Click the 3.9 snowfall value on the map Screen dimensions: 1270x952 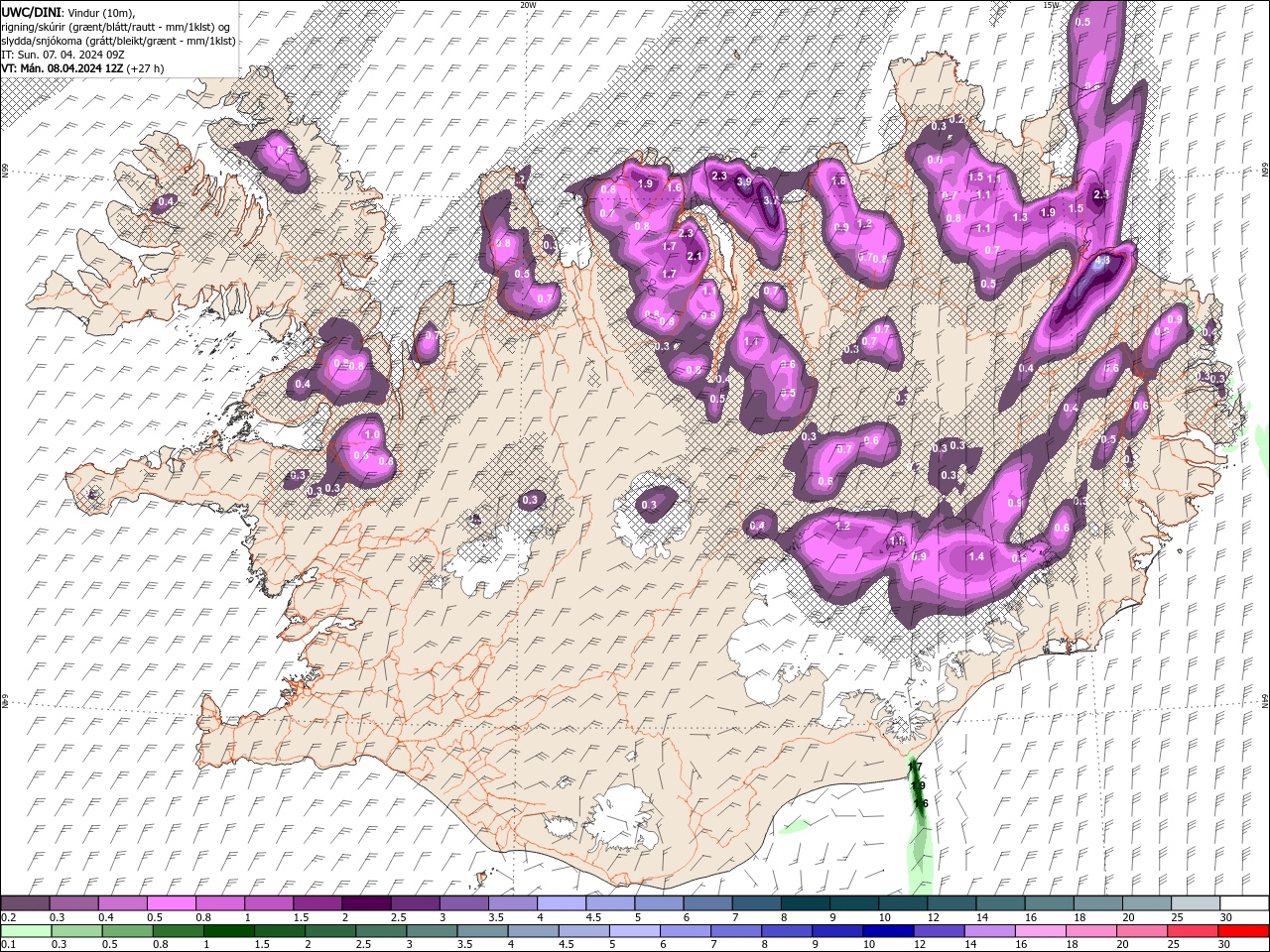point(744,182)
